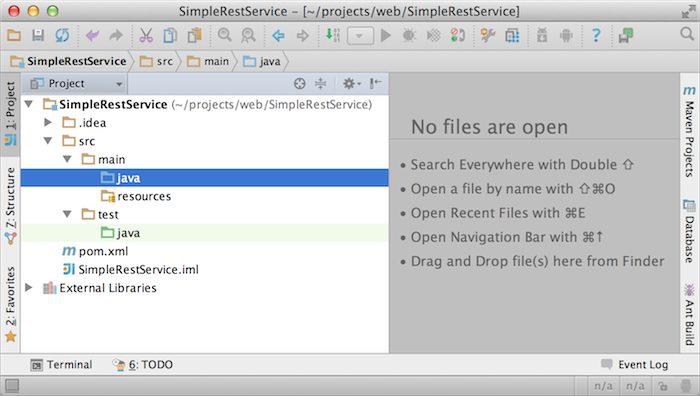Click the SDK Manager android icon

pos(566,35)
